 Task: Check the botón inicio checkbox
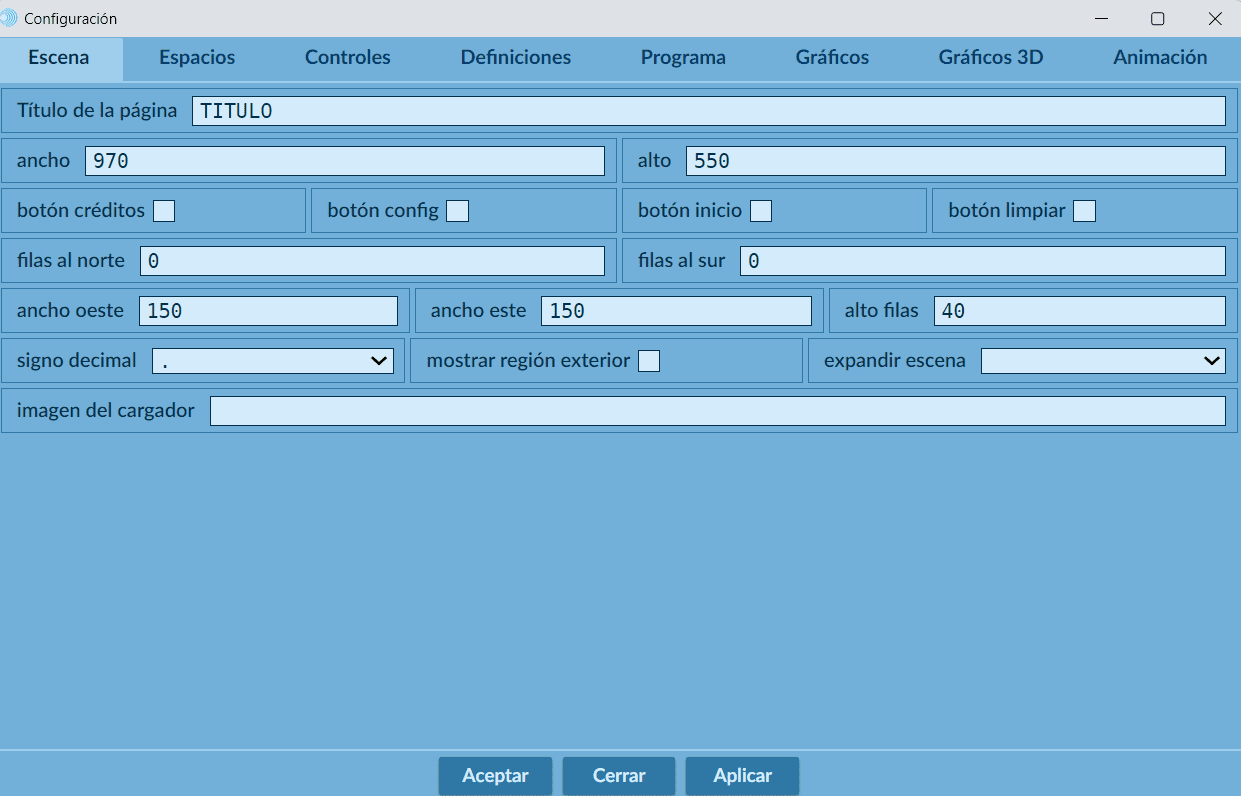pyautogui.click(x=761, y=211)
